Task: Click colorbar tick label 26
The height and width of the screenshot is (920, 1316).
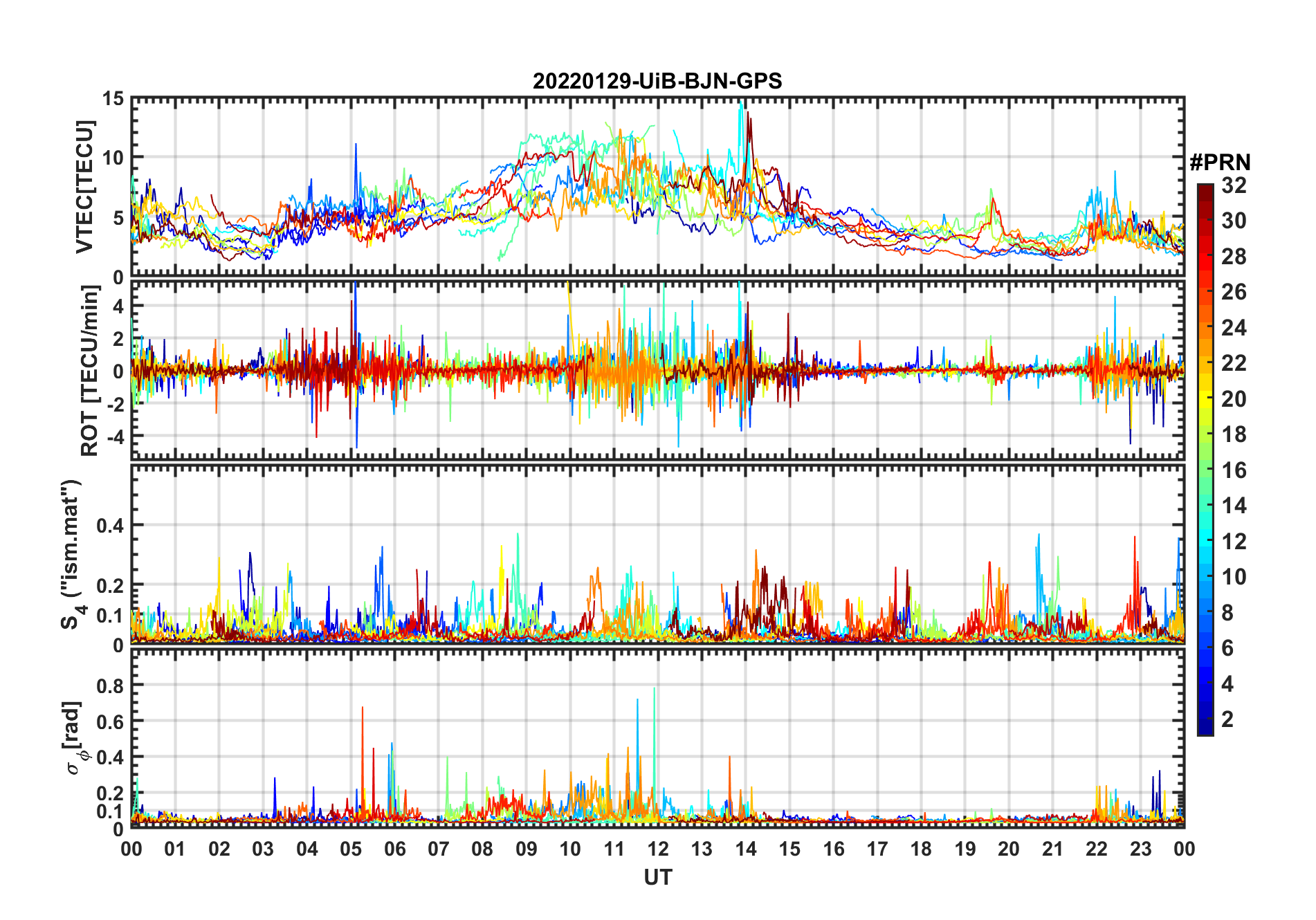Action: (x=1234, y=292)
